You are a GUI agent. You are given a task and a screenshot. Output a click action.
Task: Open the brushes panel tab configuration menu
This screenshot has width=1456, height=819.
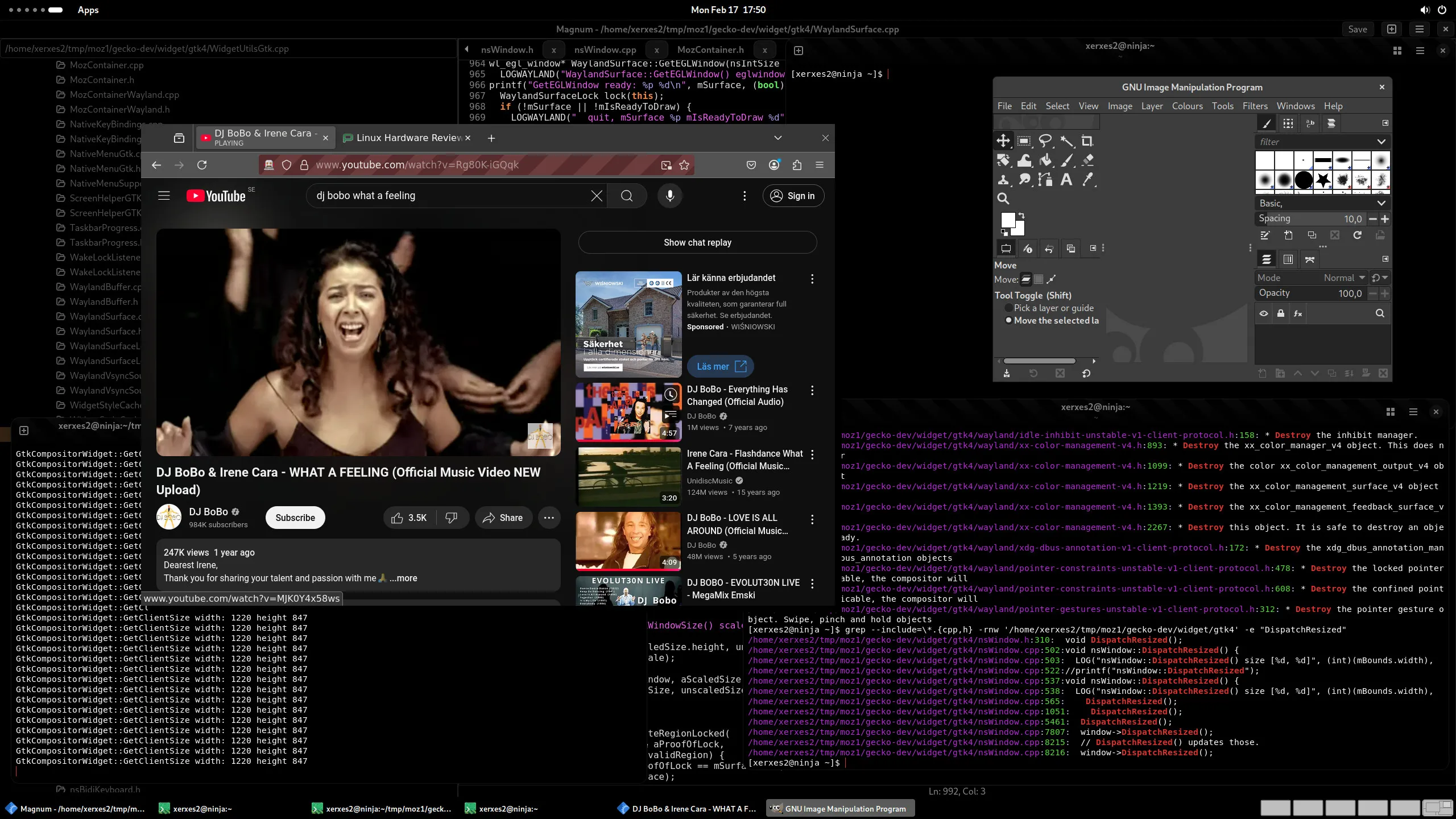point(1385,123)
